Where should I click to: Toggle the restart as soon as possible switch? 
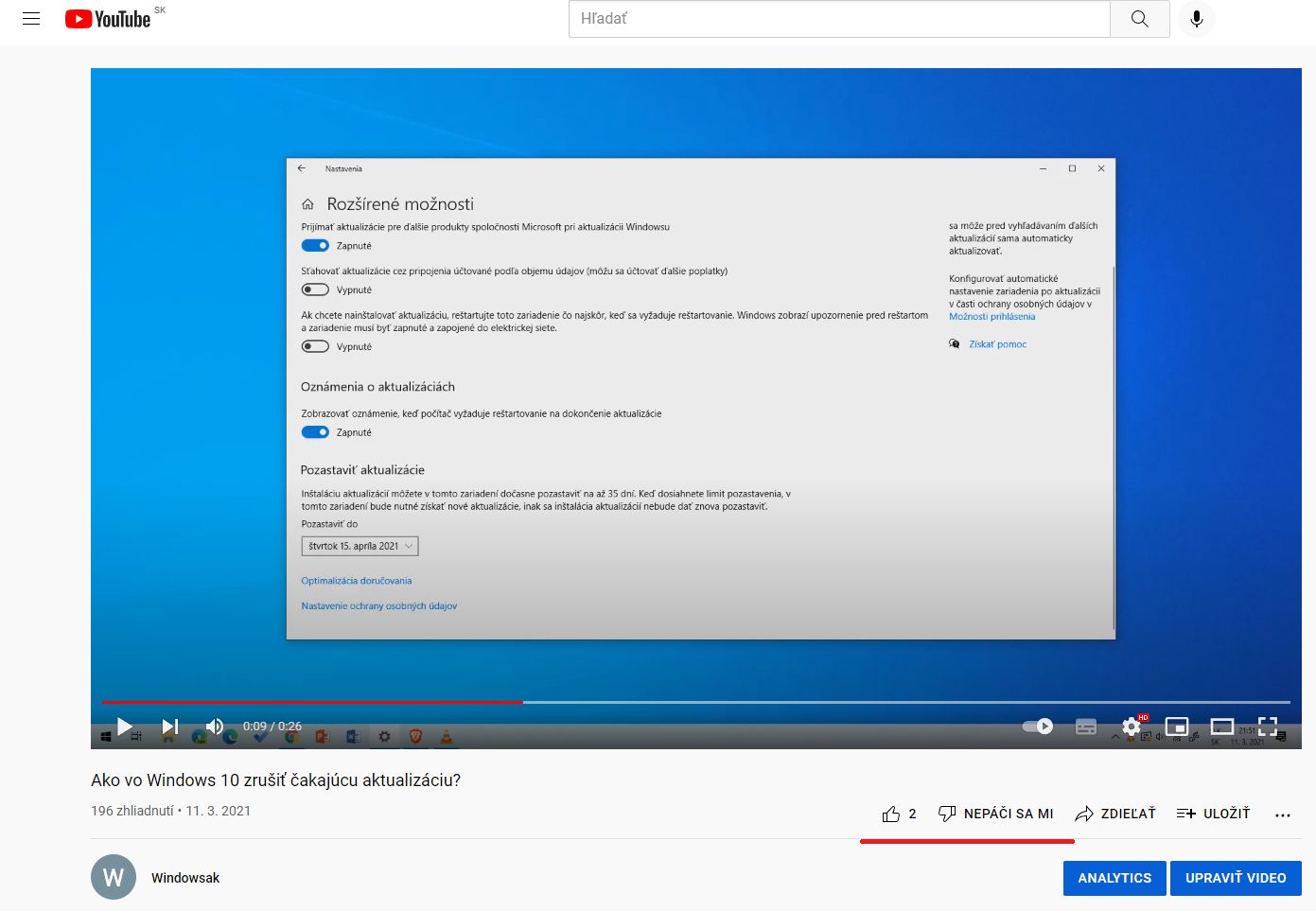[x=315, y=347]
